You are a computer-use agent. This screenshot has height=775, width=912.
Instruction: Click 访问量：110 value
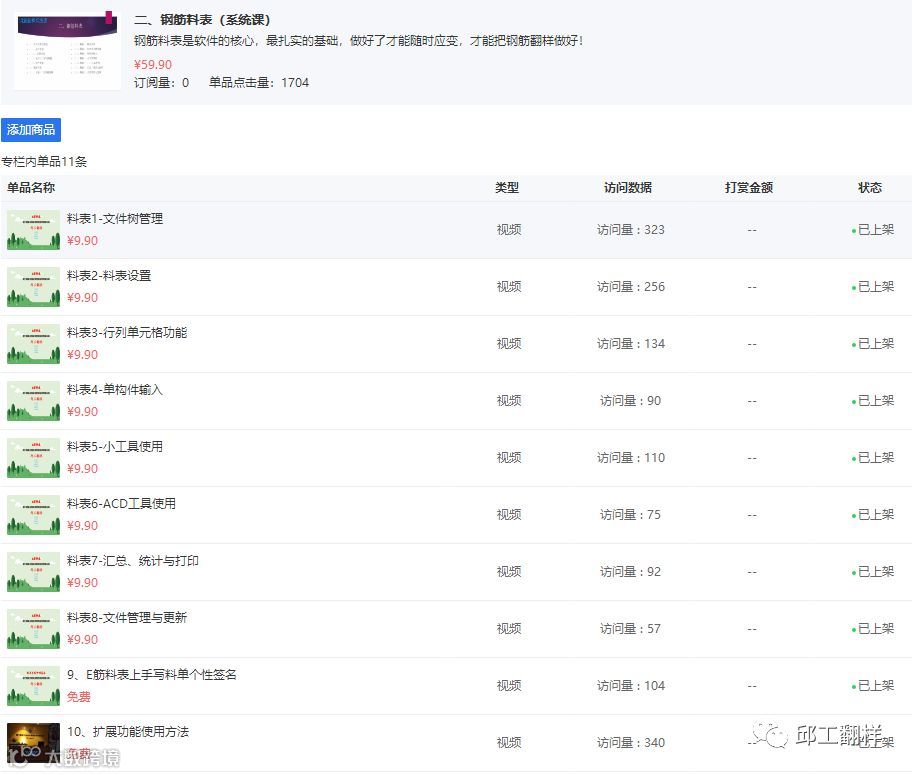point(630,458)
